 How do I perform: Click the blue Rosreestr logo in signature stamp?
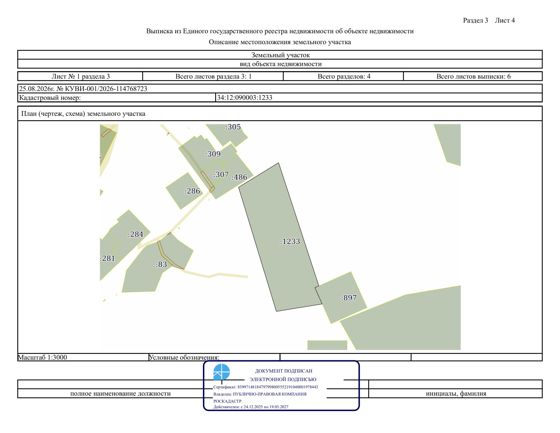click(x=221, y=373)
